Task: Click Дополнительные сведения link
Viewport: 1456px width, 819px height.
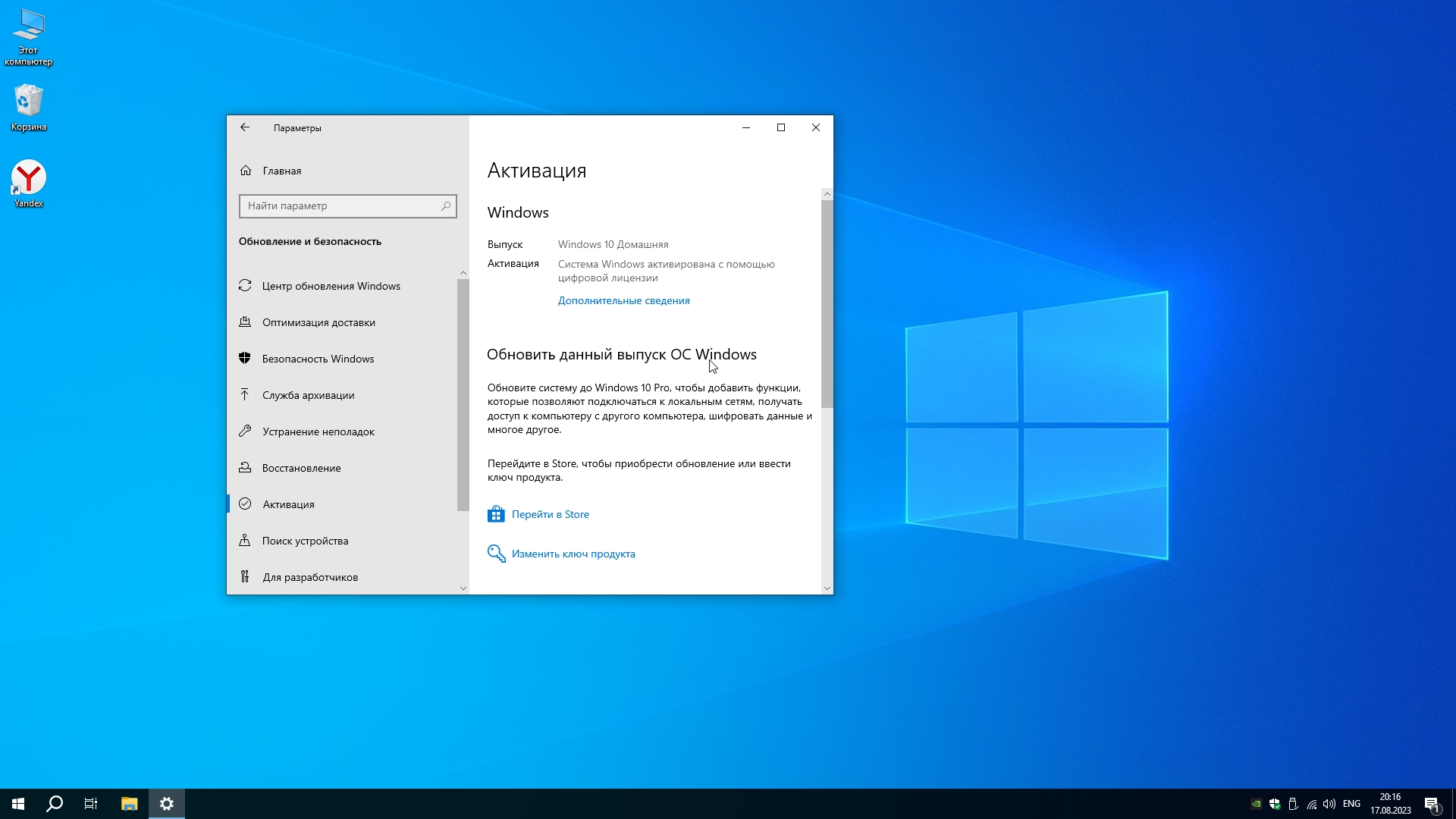Action: tap(623, 300)
